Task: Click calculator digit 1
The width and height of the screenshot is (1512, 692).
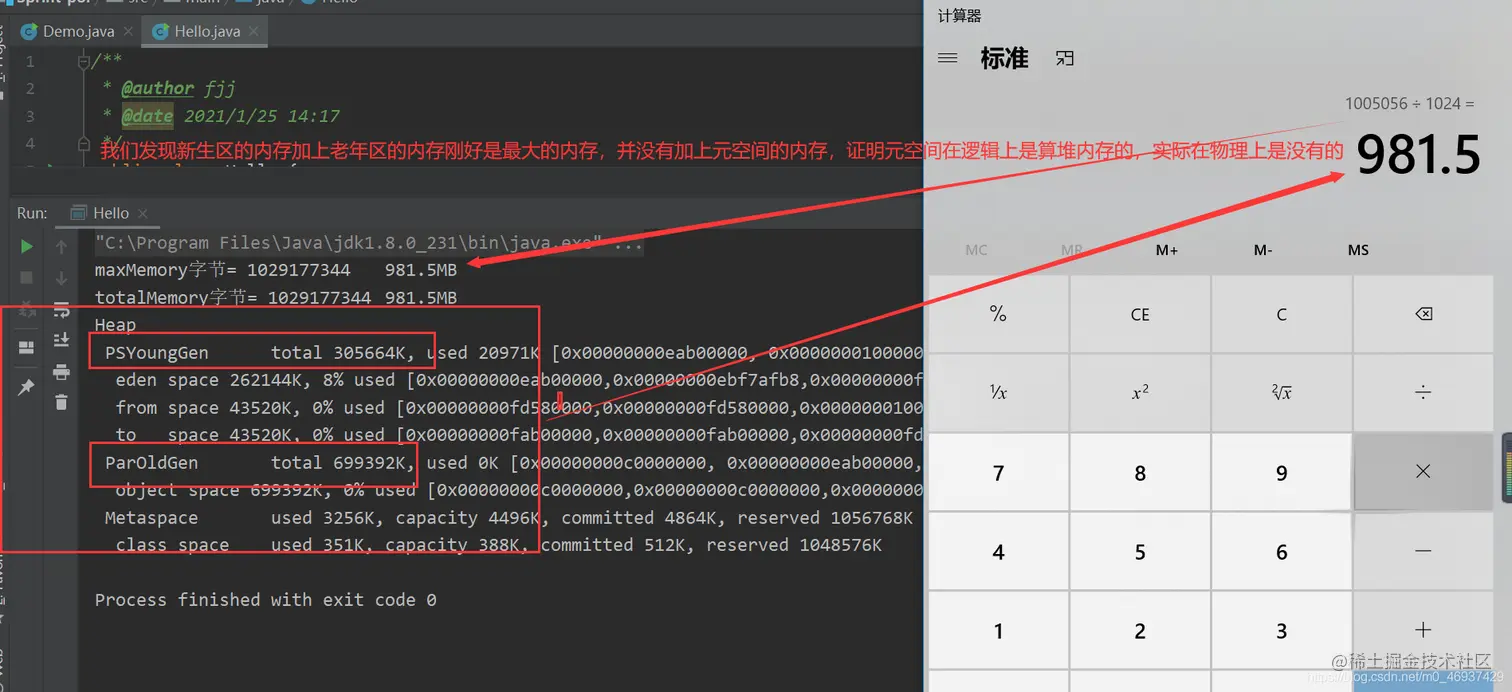Action: (998, 630)
